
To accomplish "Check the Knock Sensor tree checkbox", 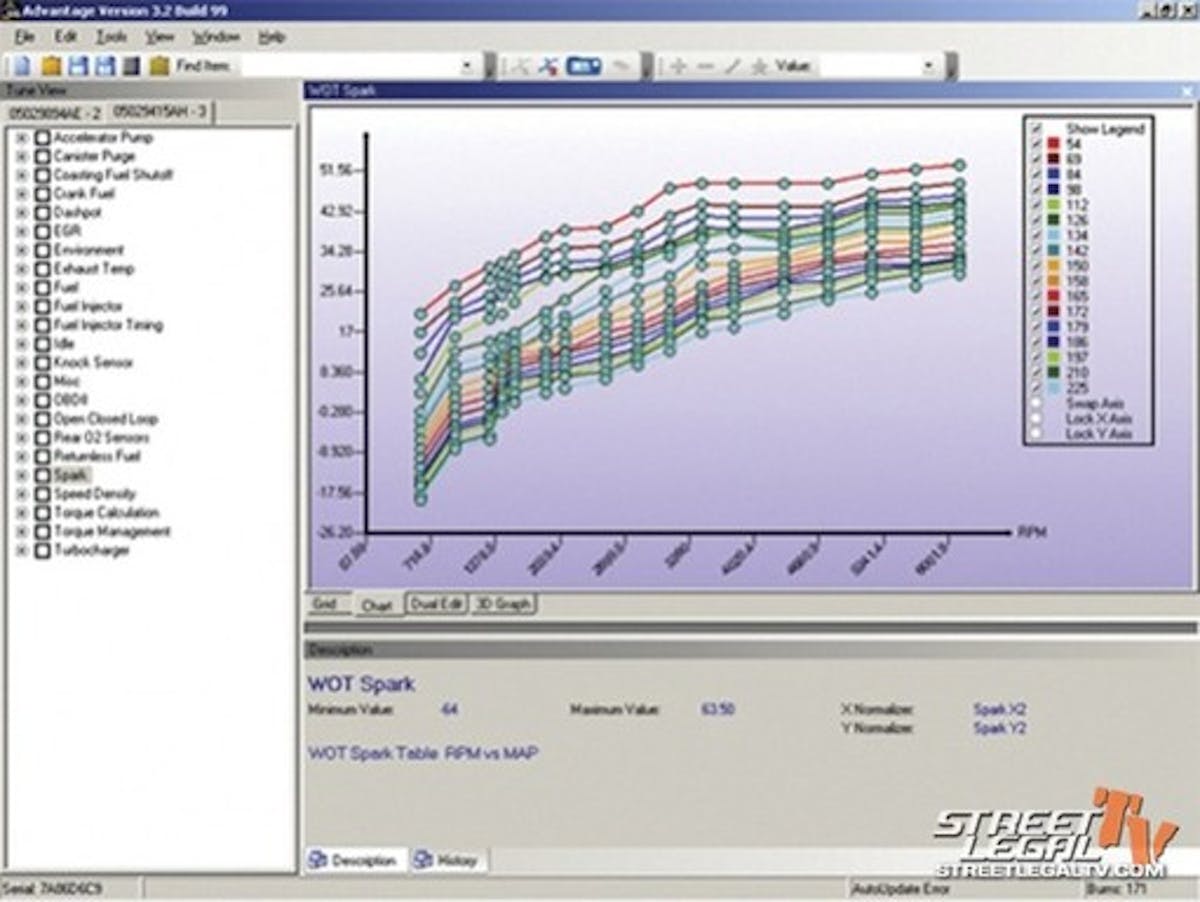I will (42, 363).
